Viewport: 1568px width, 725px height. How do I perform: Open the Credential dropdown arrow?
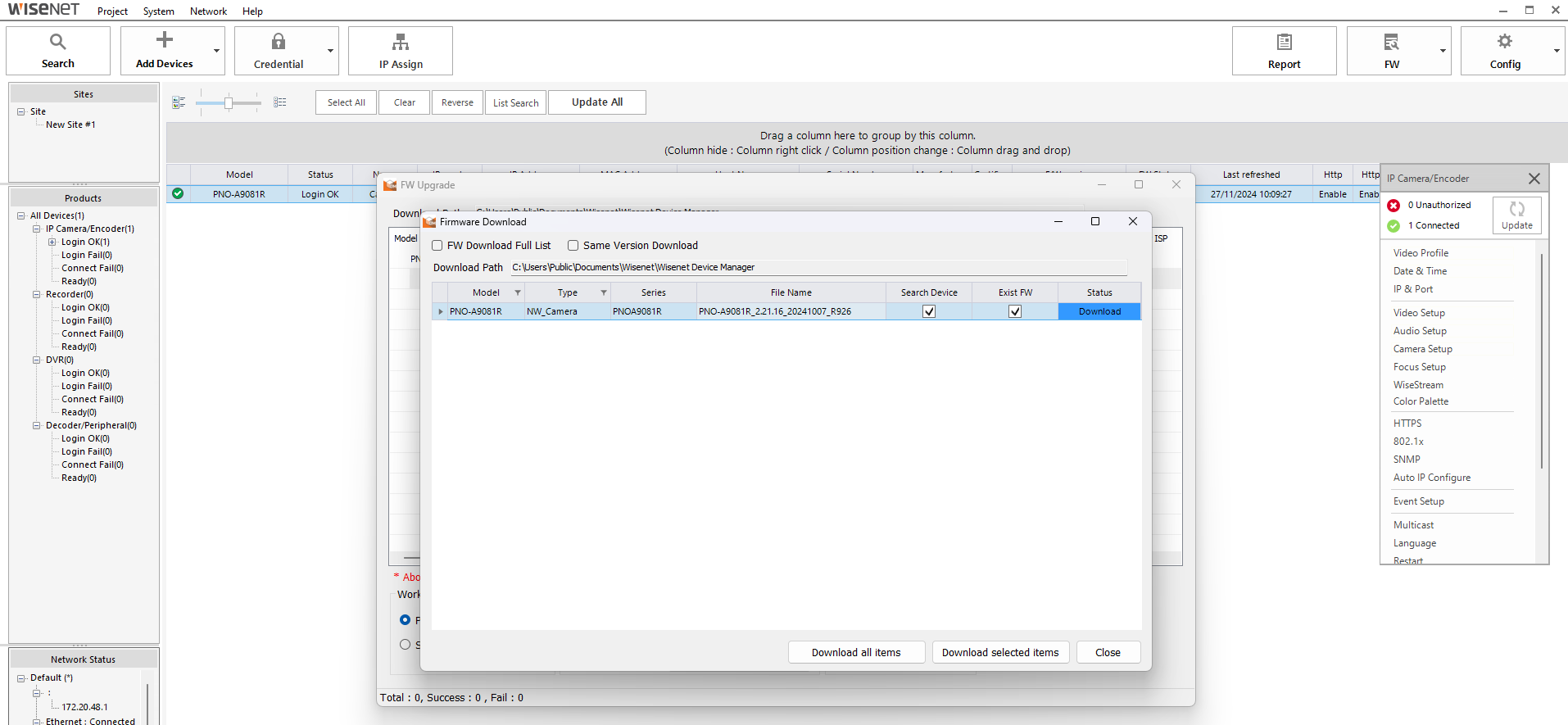point(331,51)
